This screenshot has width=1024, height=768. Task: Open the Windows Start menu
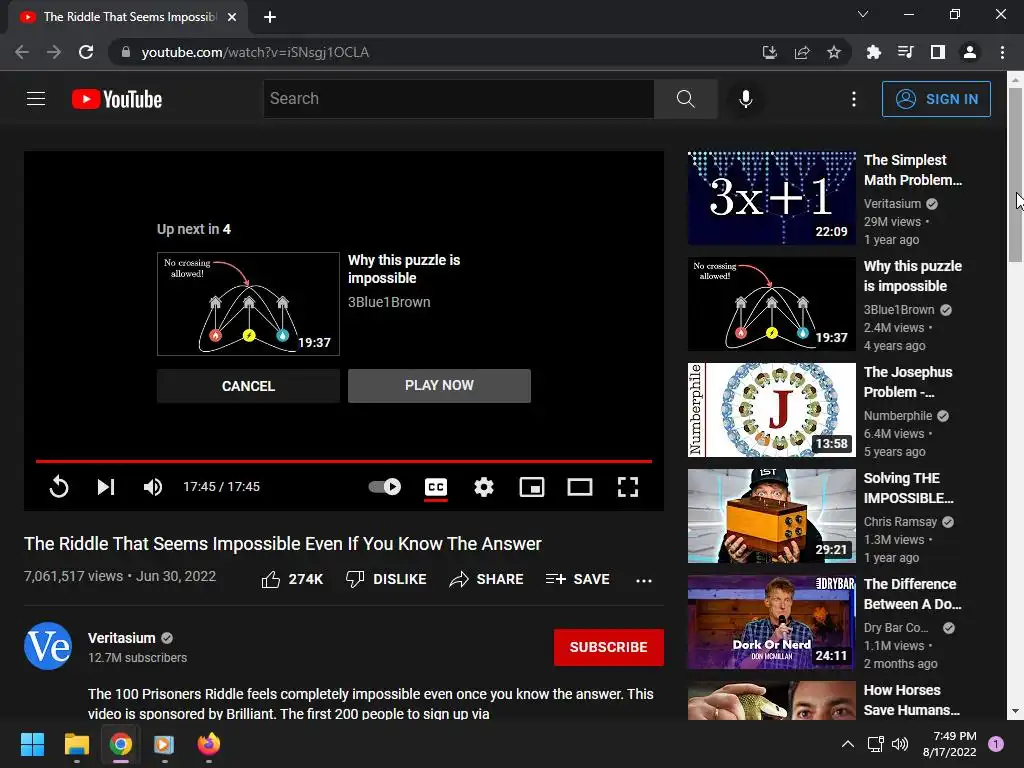(32, 744)
